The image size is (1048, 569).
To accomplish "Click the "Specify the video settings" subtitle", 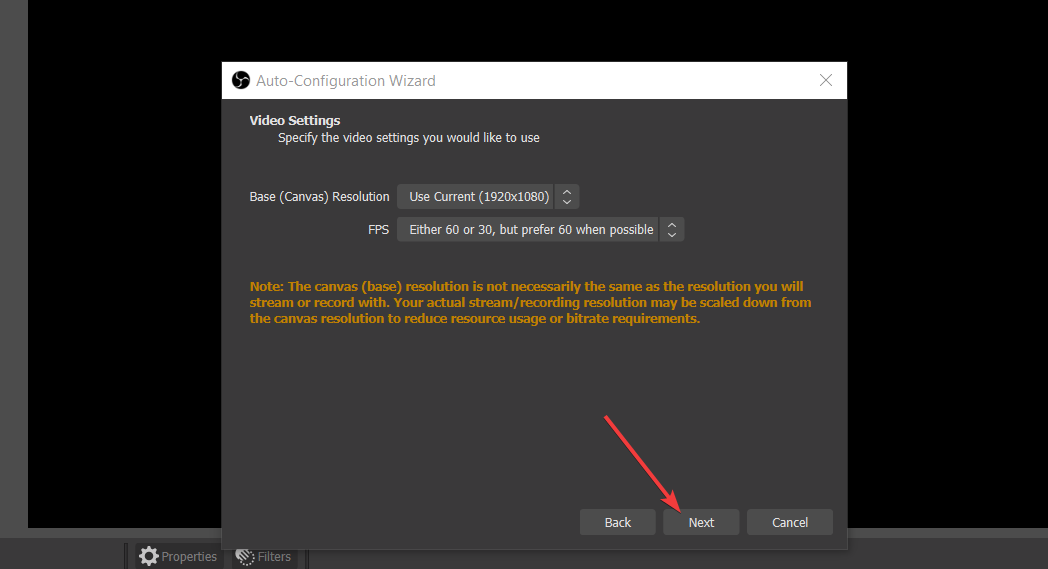I will (408, 138).
